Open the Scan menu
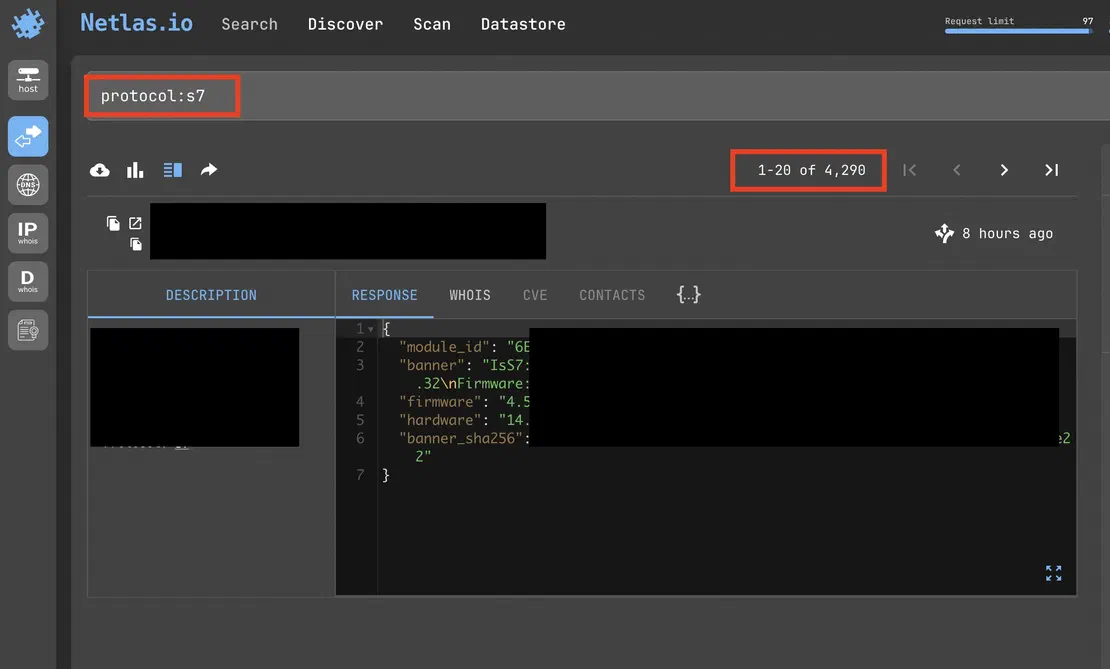1110x669 pixels. (x=432, y=24)
